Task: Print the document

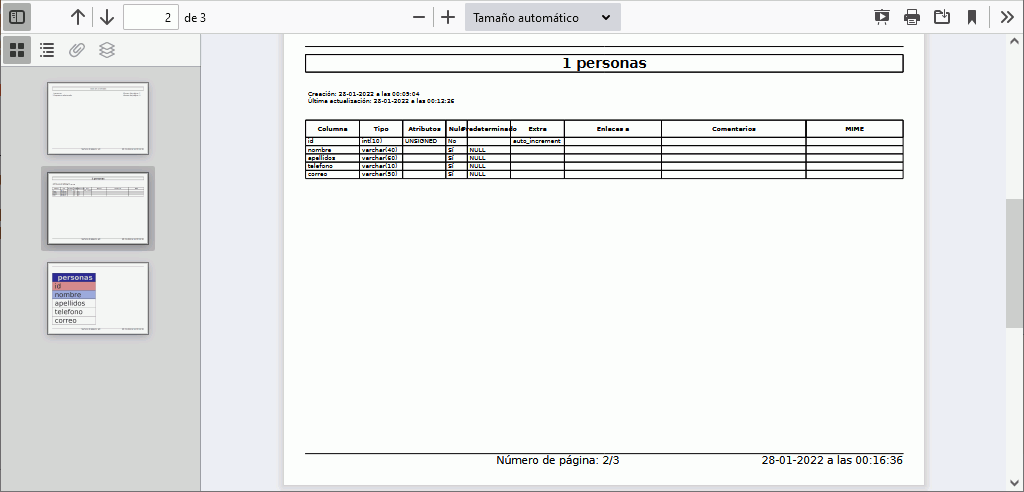Action: (x=912, y=18)
